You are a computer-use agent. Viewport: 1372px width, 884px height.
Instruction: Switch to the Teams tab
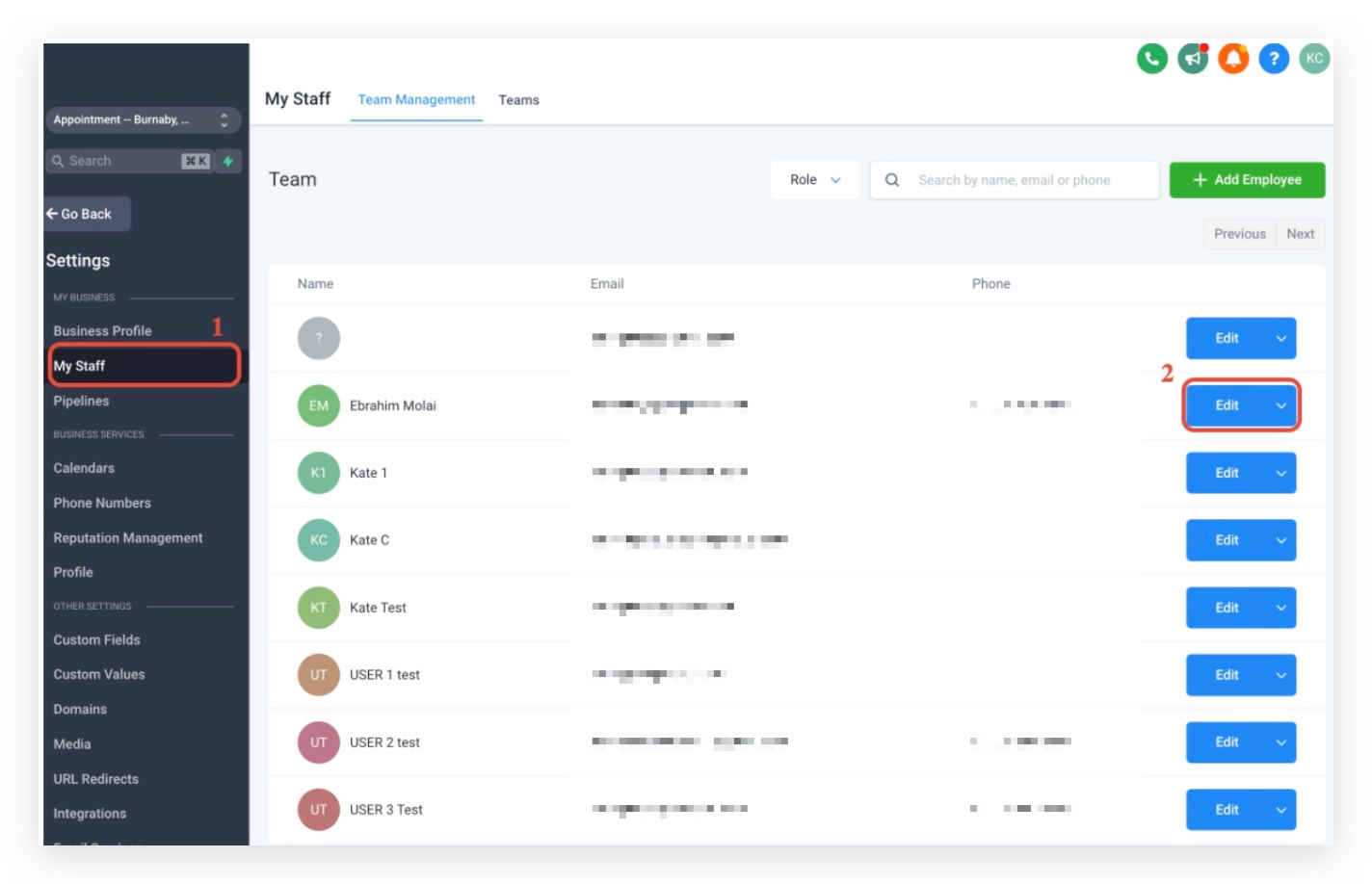[x=518, y=100]
